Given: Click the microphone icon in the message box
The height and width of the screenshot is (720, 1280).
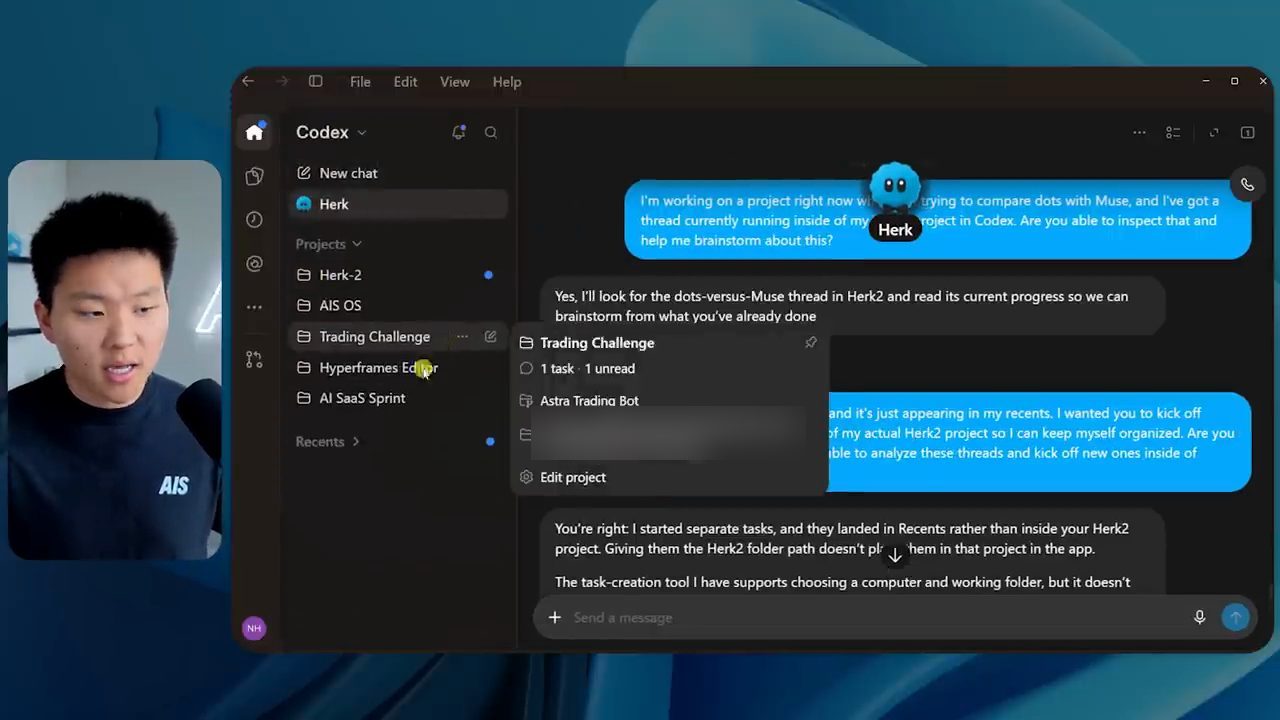Looking at the screenshot, I should tap(1200, 617).
